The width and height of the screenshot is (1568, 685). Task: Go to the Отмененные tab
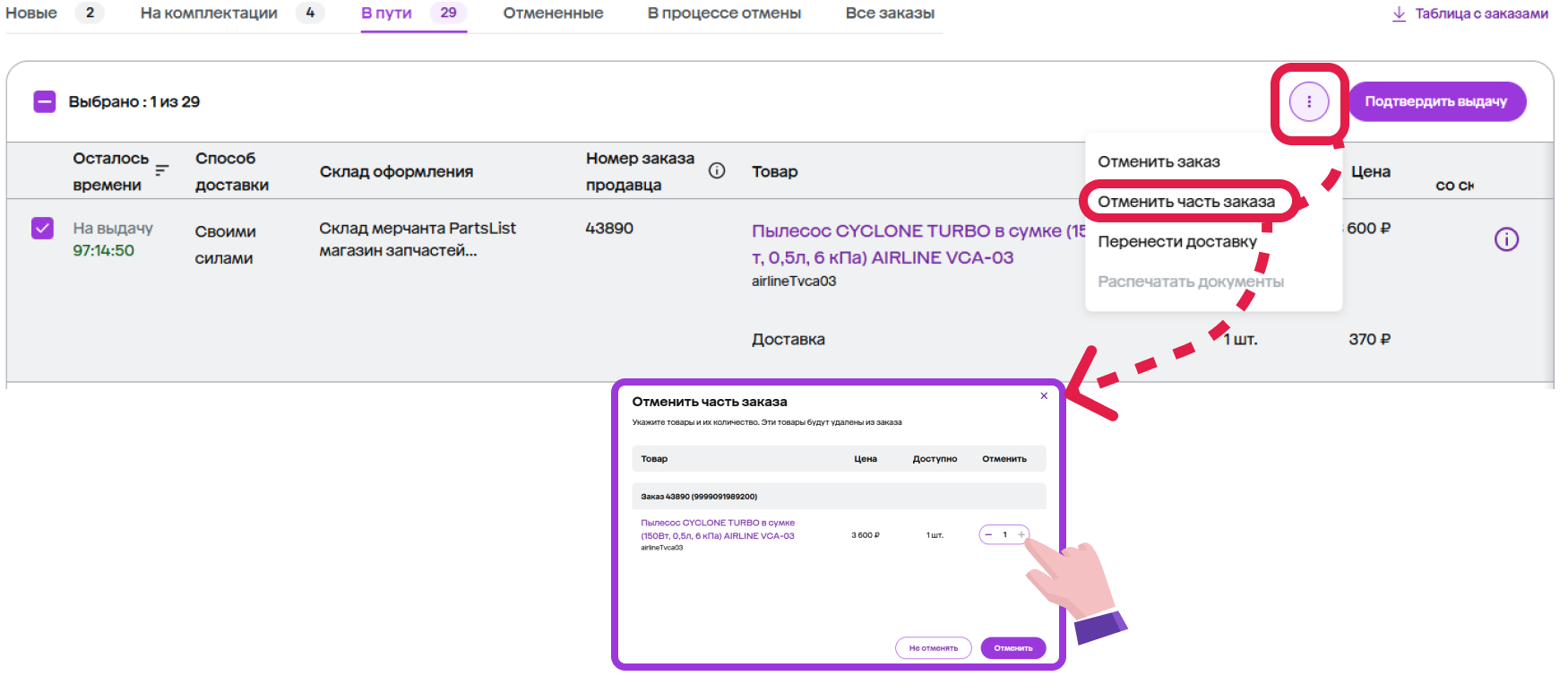[553, 13]
